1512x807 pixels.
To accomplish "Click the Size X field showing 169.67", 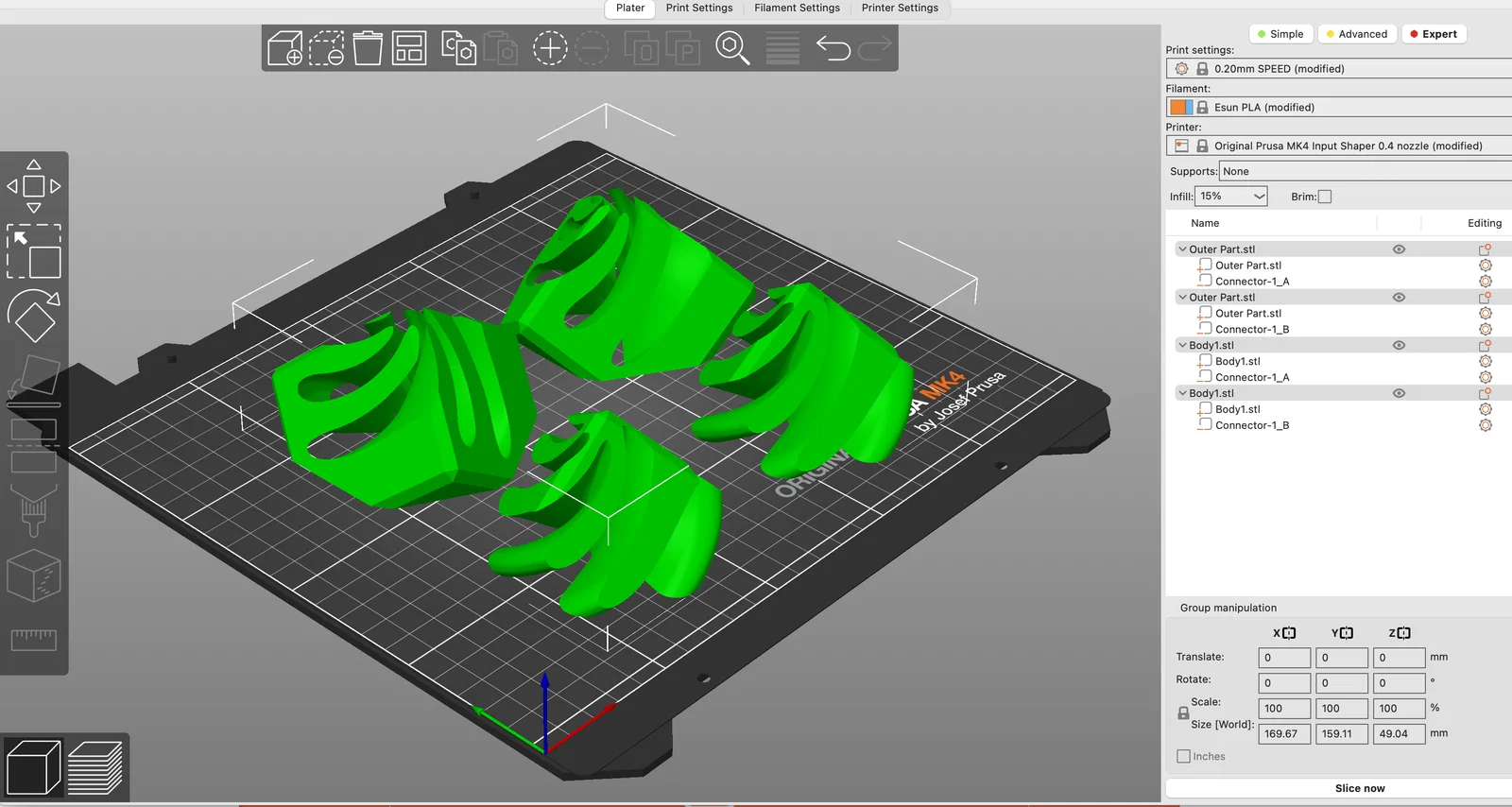I will [x=1284, y=734].
